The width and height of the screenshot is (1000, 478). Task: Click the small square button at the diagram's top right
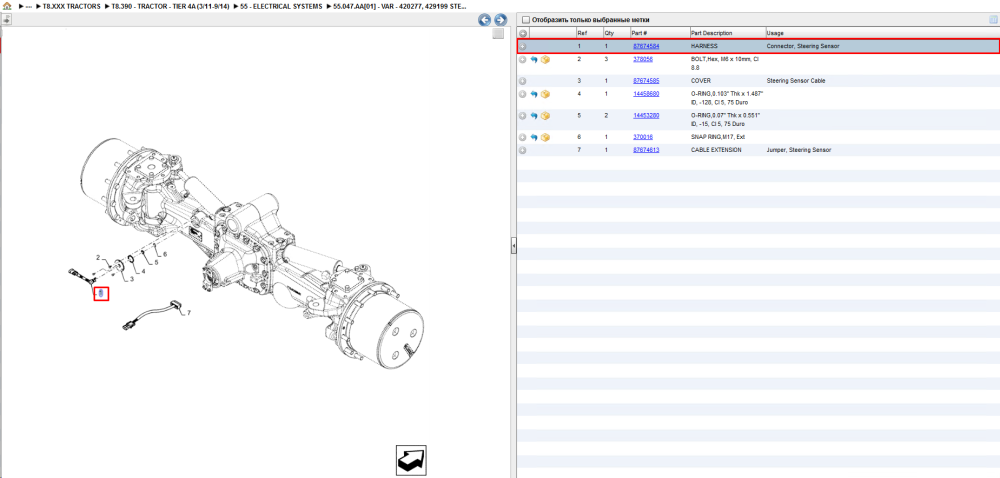[498, 34]
